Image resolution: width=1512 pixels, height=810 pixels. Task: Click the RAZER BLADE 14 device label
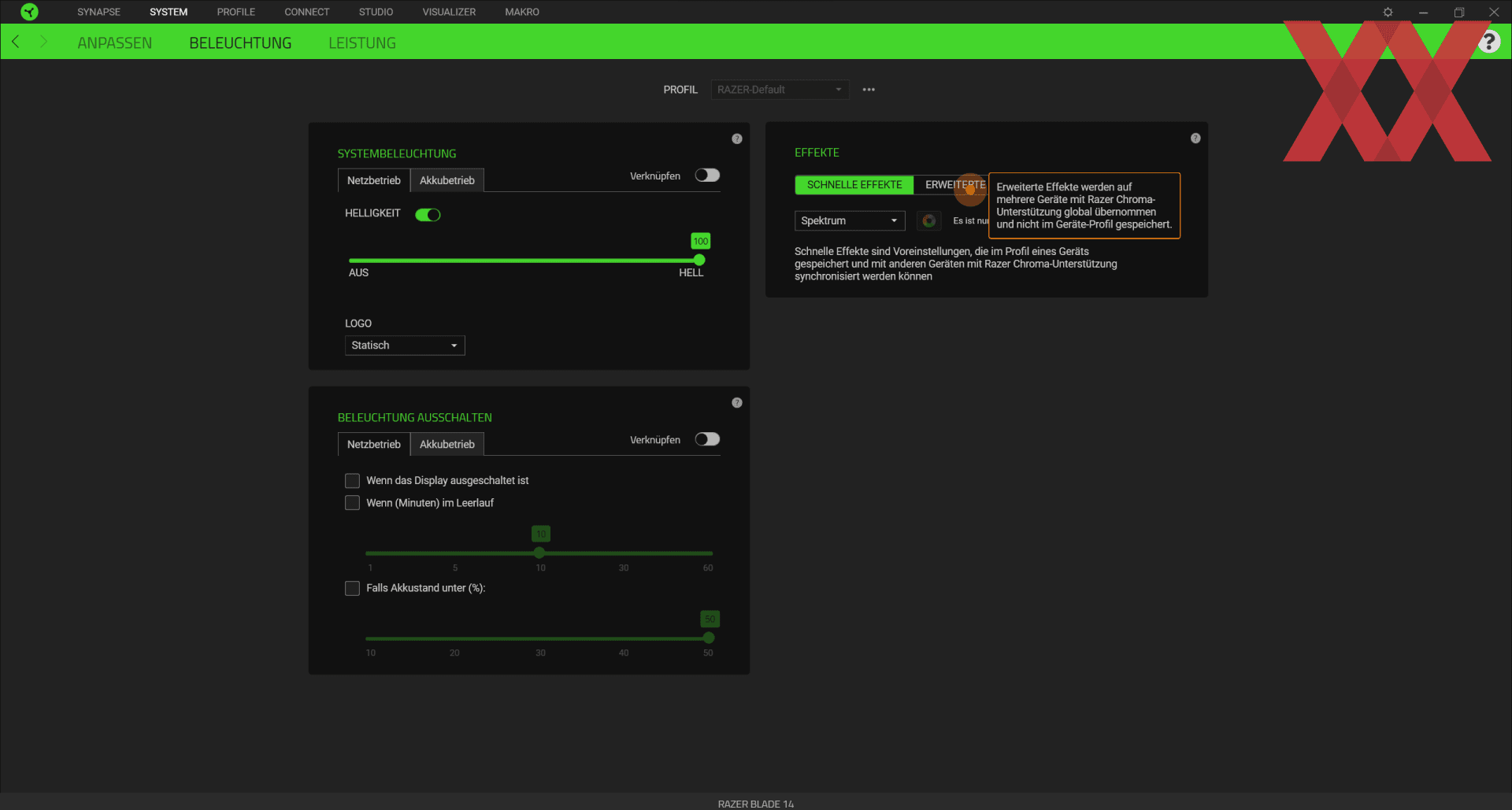pyautogui.click(x=756, y=804)
